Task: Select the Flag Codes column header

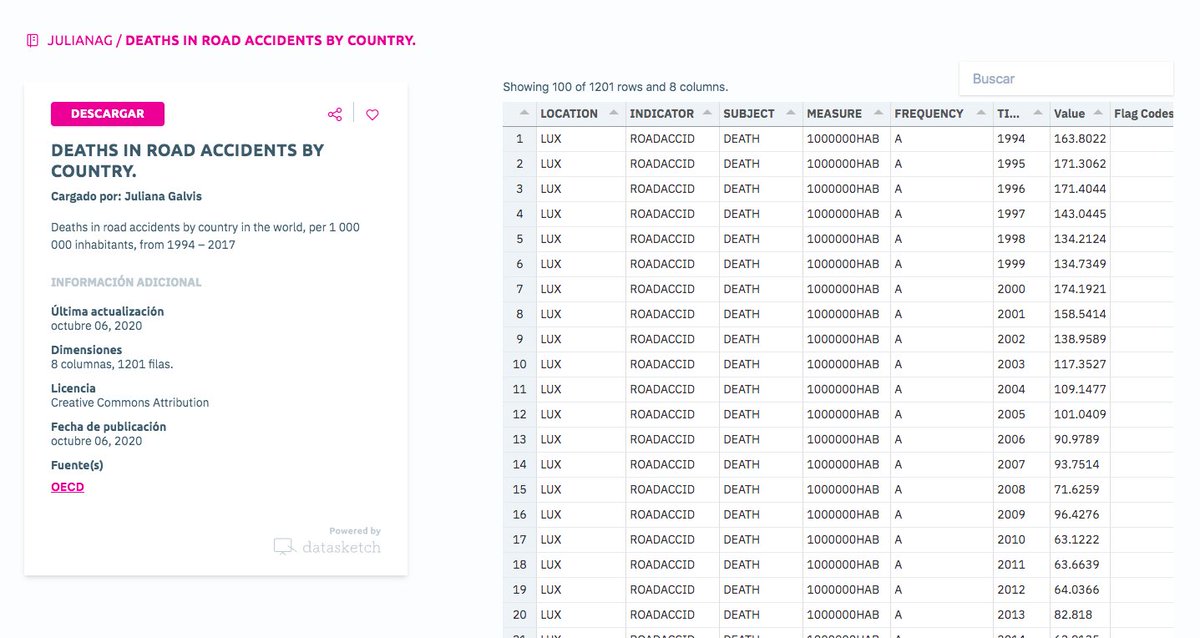Action: [x=1143, y=114]
